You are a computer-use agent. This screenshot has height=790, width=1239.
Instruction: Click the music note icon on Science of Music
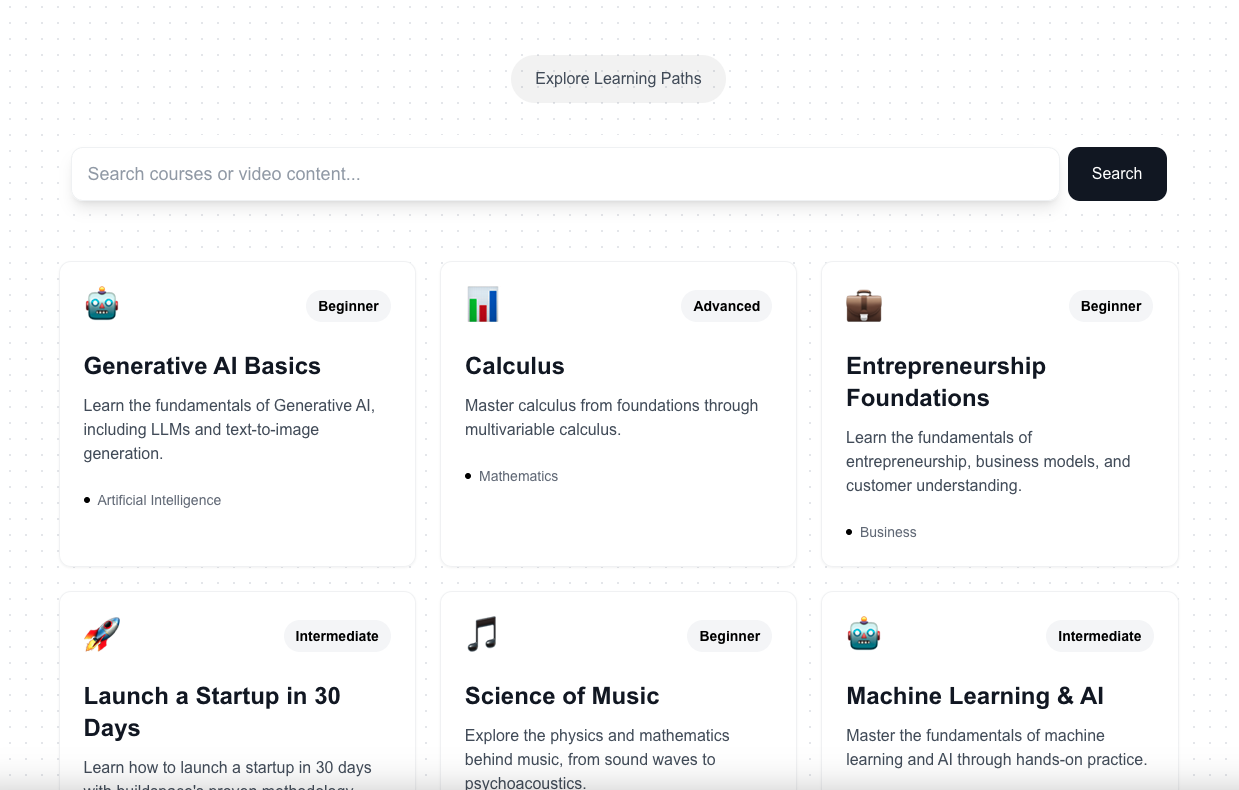point(482,634)
